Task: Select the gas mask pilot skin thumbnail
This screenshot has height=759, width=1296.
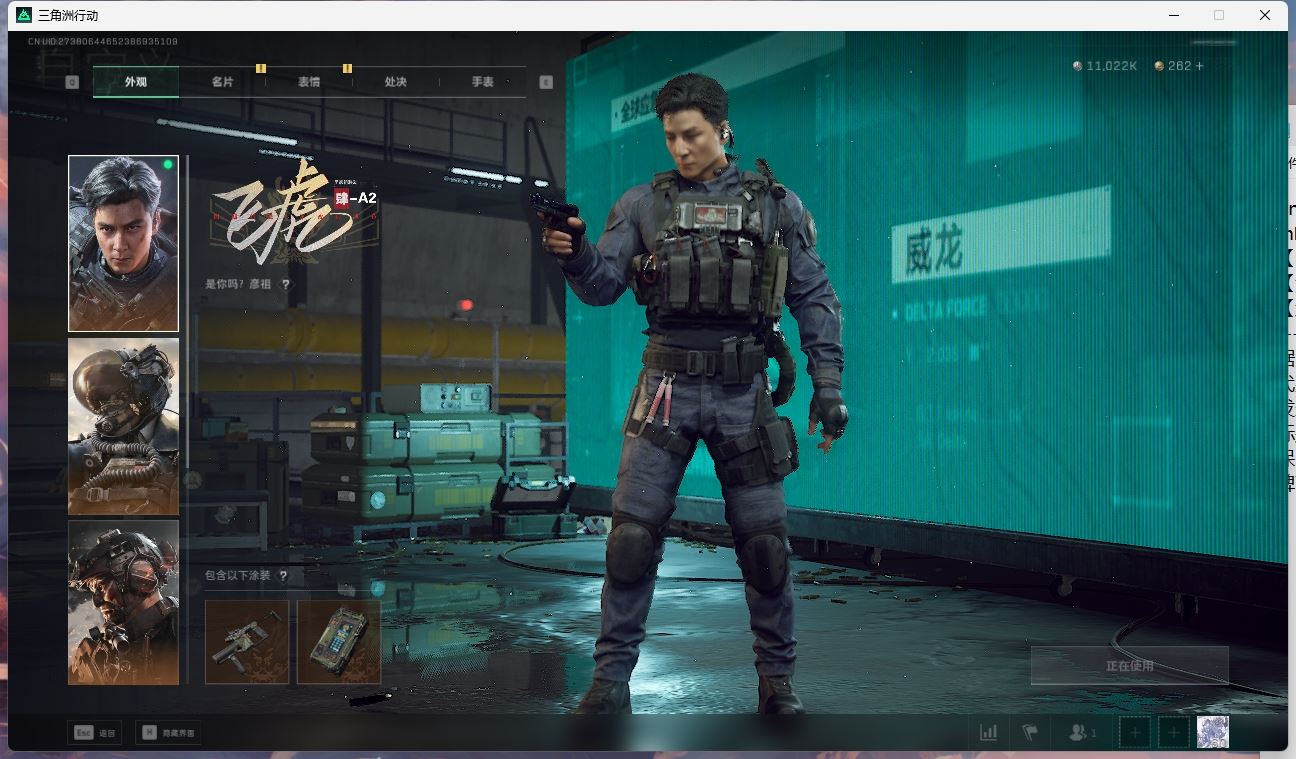Action: click(123, 426)
